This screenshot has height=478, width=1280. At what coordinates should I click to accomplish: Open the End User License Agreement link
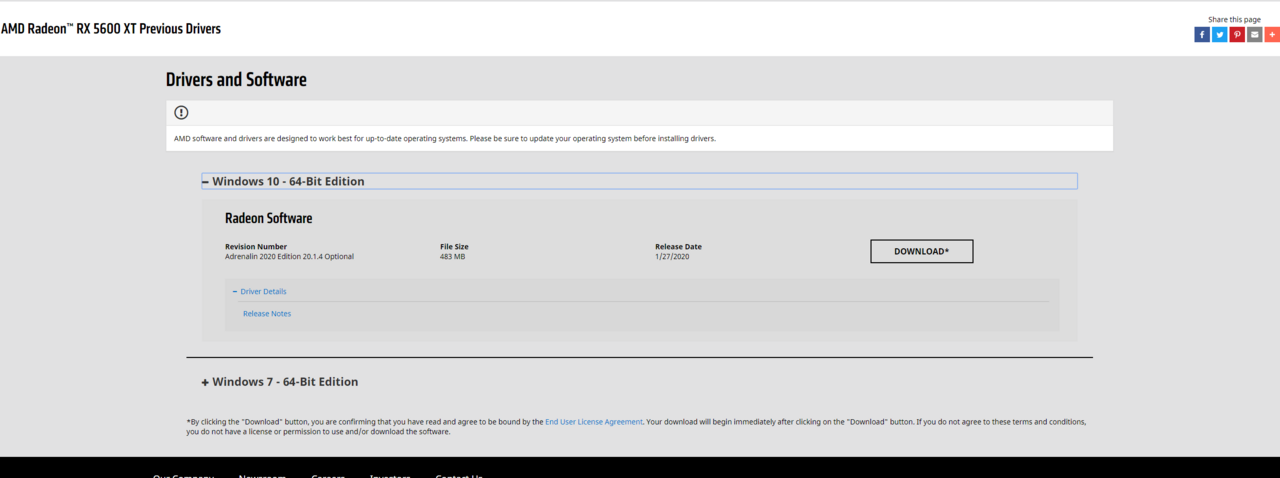pos(594,422)
